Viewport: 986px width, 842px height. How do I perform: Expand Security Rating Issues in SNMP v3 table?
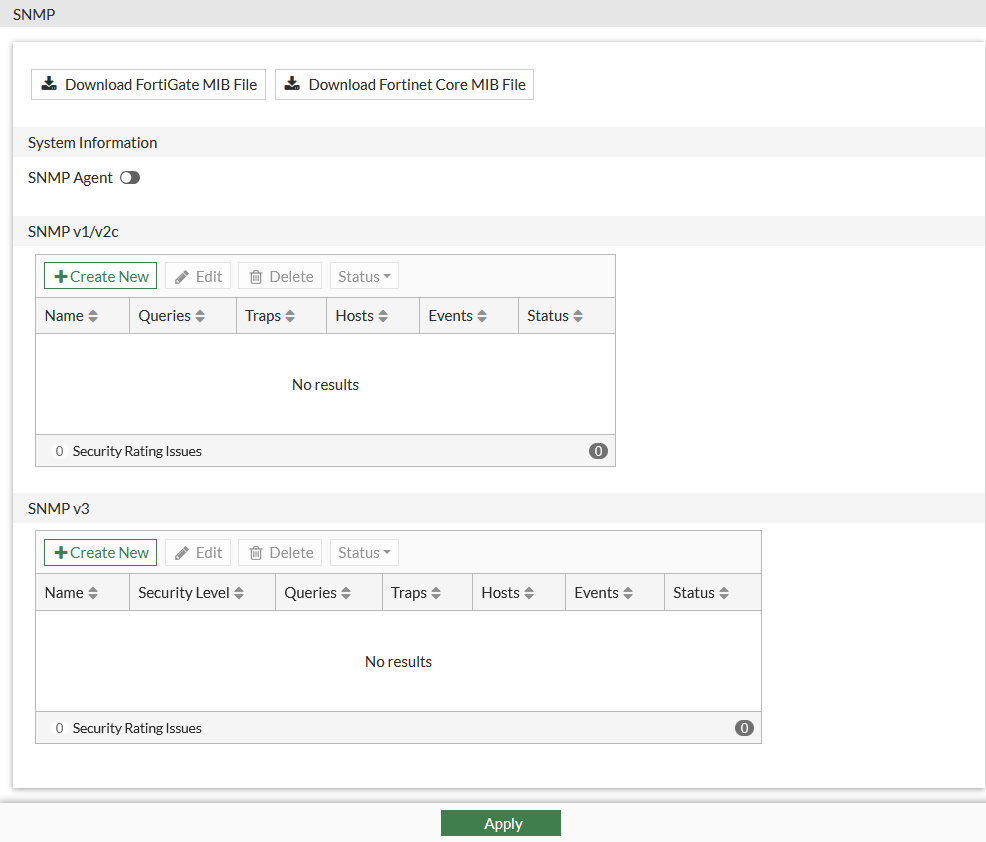pos(136,728)
